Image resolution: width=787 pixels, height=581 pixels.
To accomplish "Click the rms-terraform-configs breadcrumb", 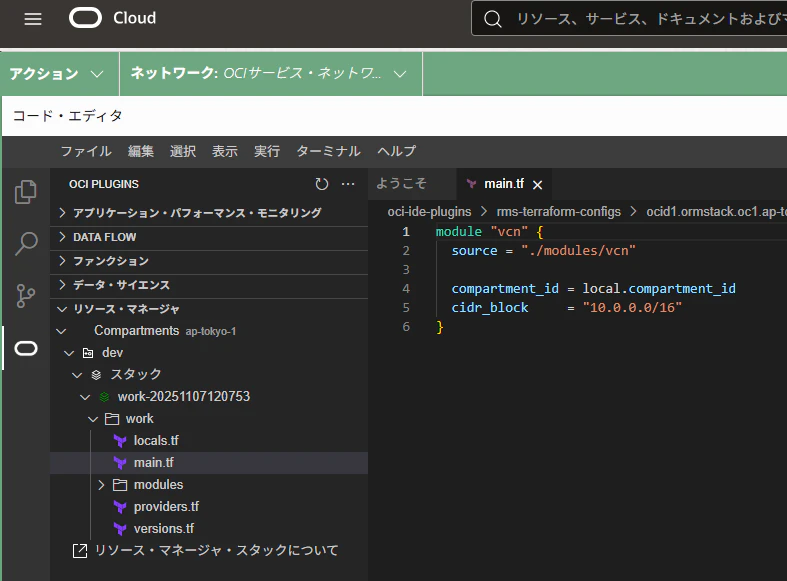I will [x=559, y=212].
